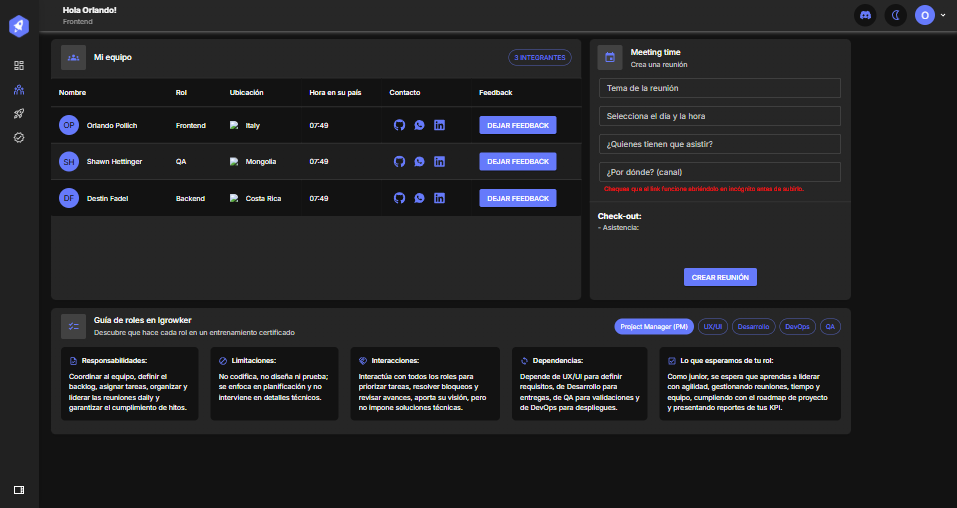The width and height of the screenshot is (957, 508).
Task: Click the verified badge icon in sidebar
Action: click(x=19, y=137)
